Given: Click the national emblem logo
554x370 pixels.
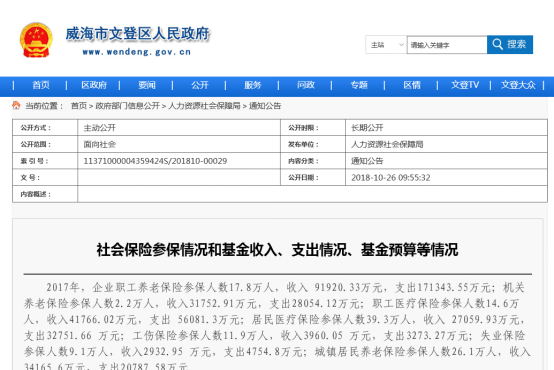Looking at the screenshot, I should pyautogui.click(x=36, y=40).
